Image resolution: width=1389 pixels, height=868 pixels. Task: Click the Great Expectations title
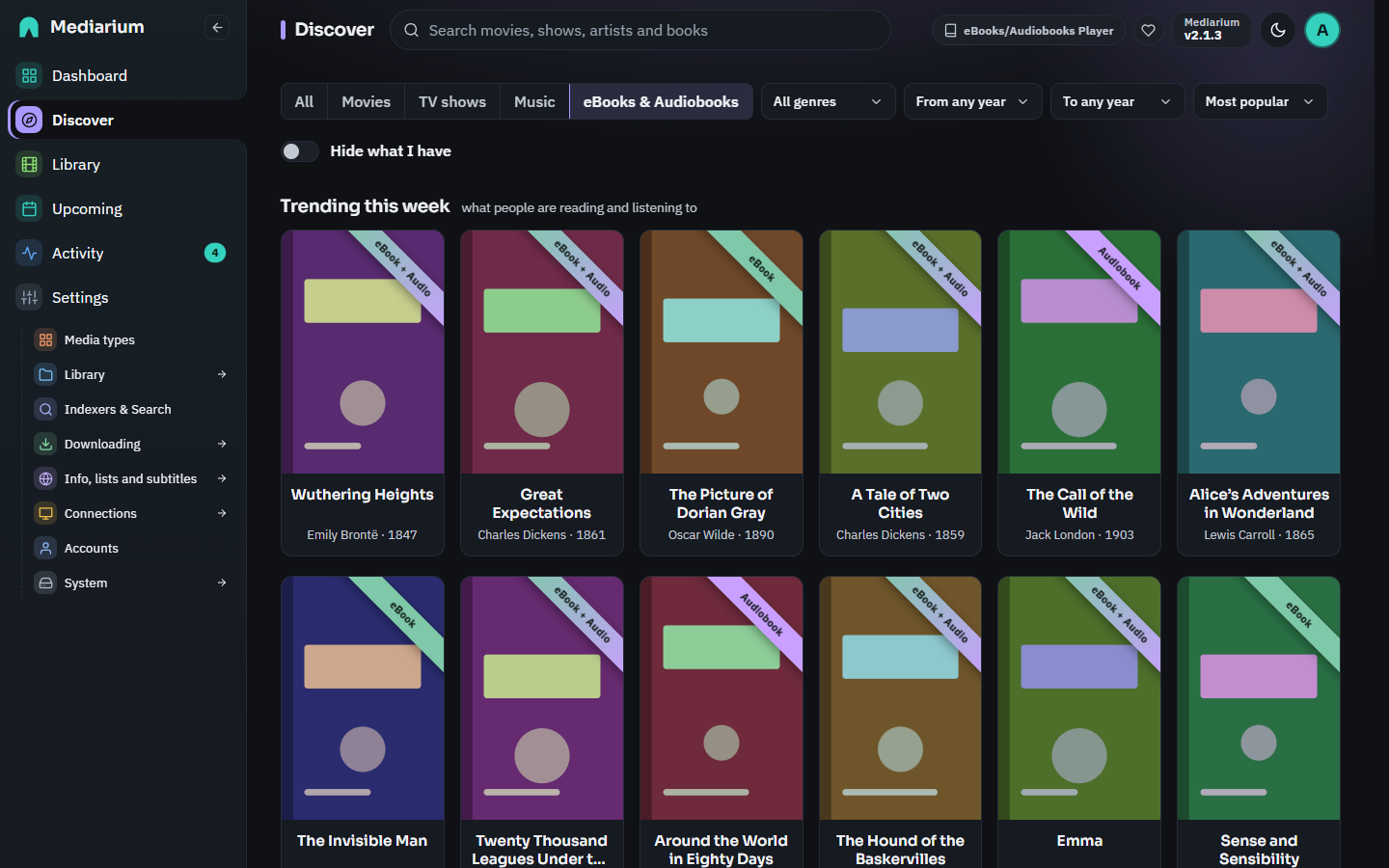541,503
